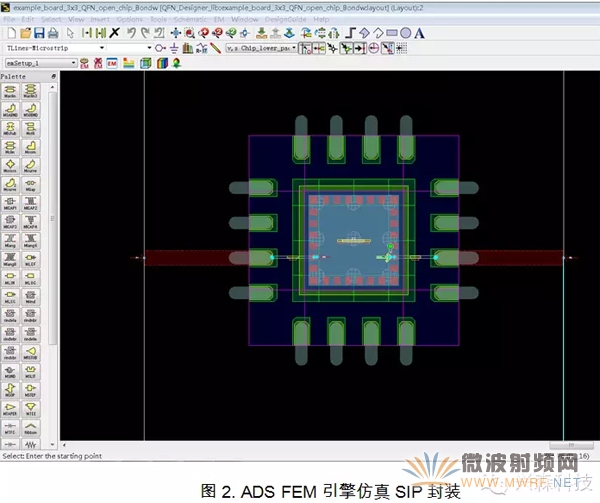Click the New document icon
The image size is (600, 503).
(x=11, y=33)
